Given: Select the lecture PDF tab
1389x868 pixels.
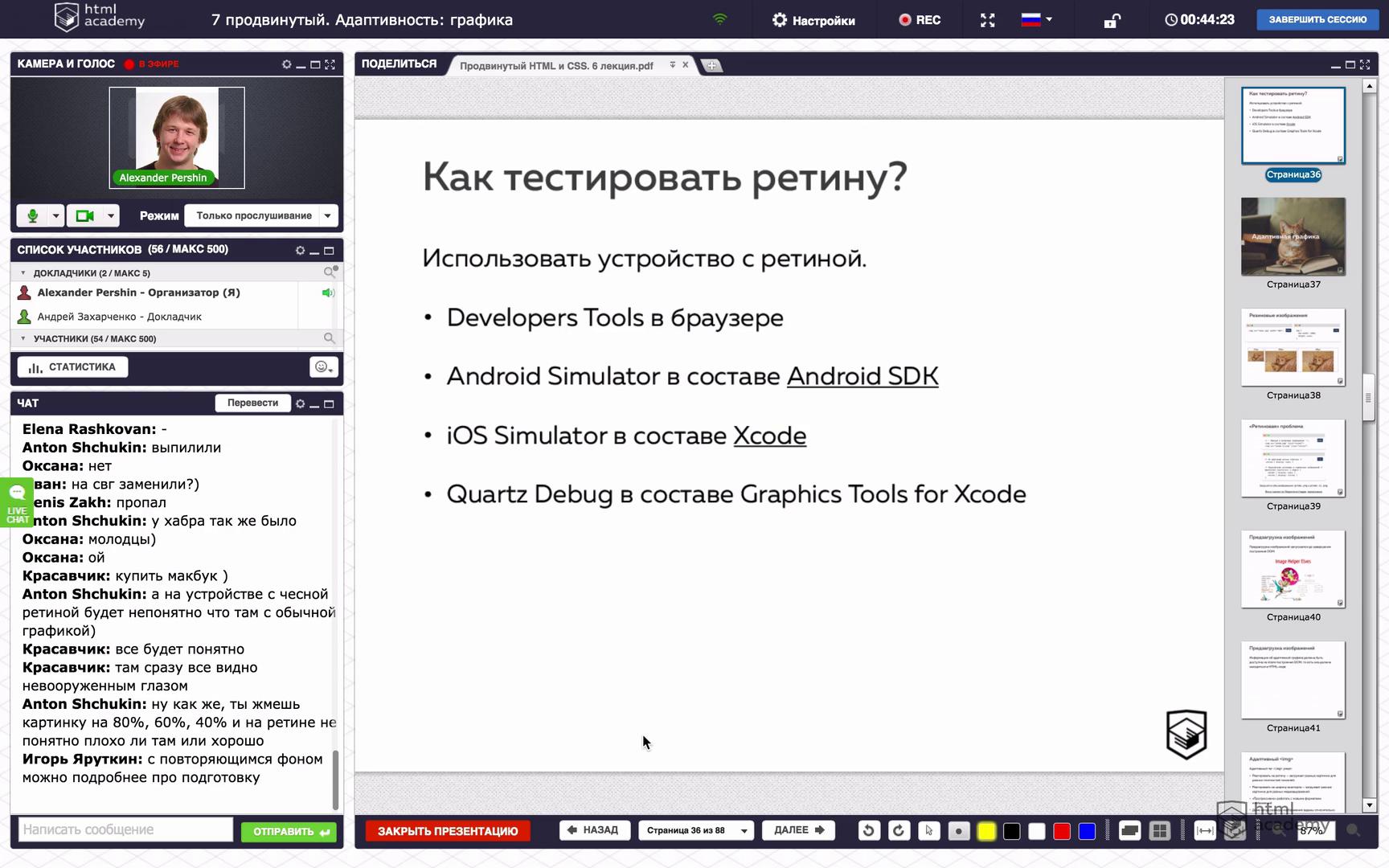Looking at the screenshot, I should 556,66.
